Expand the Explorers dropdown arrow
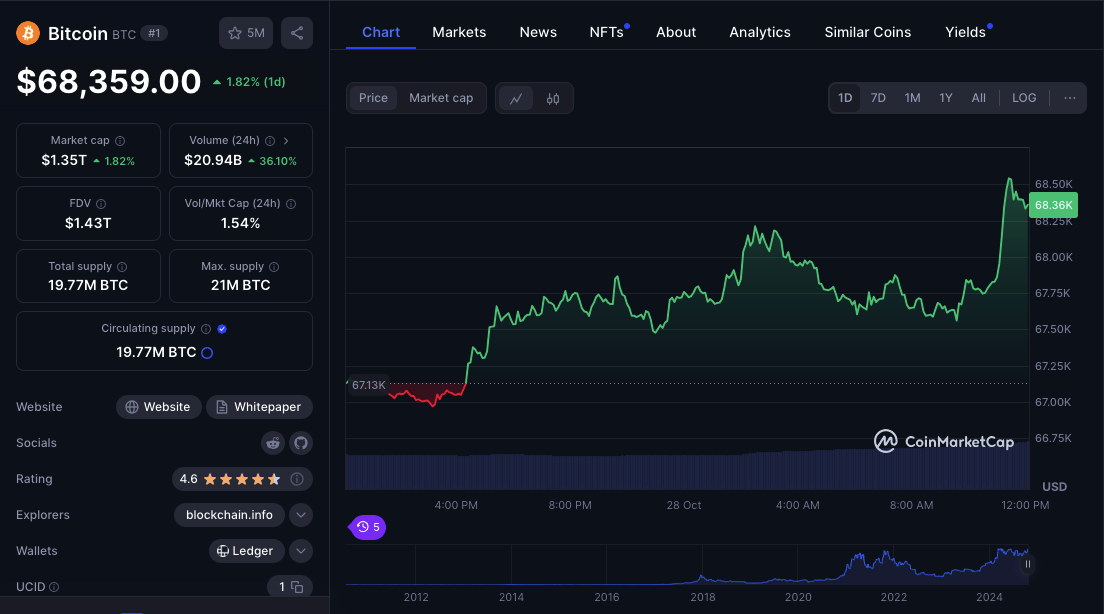The width and height of the screenshot is (1104, 614). pos(300,515)
